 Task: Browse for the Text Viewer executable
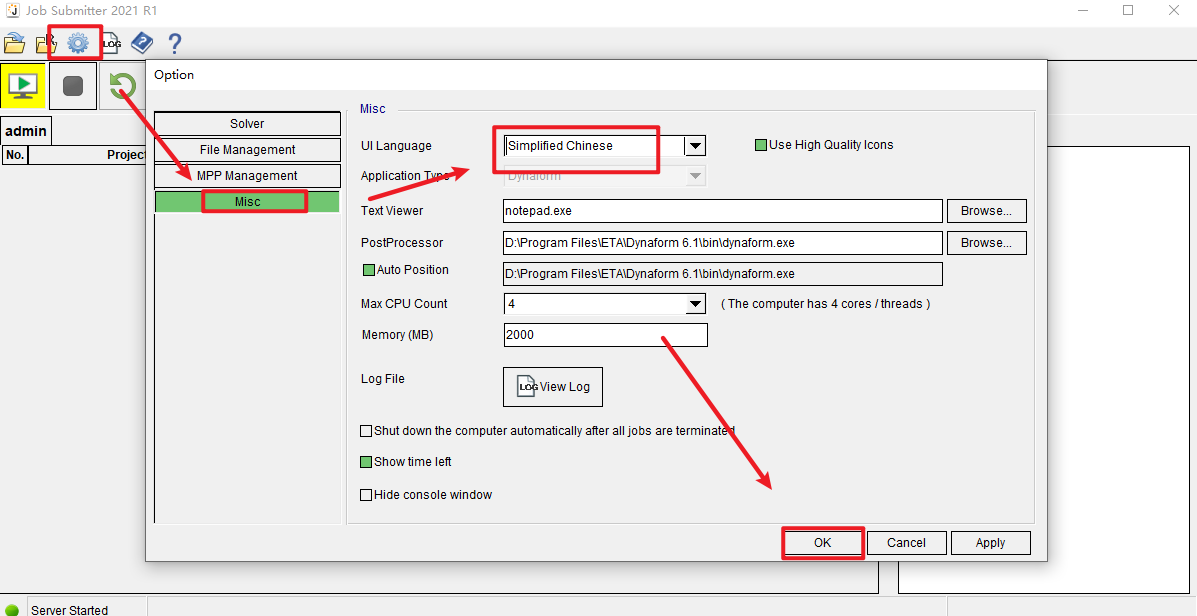[986, 211]
